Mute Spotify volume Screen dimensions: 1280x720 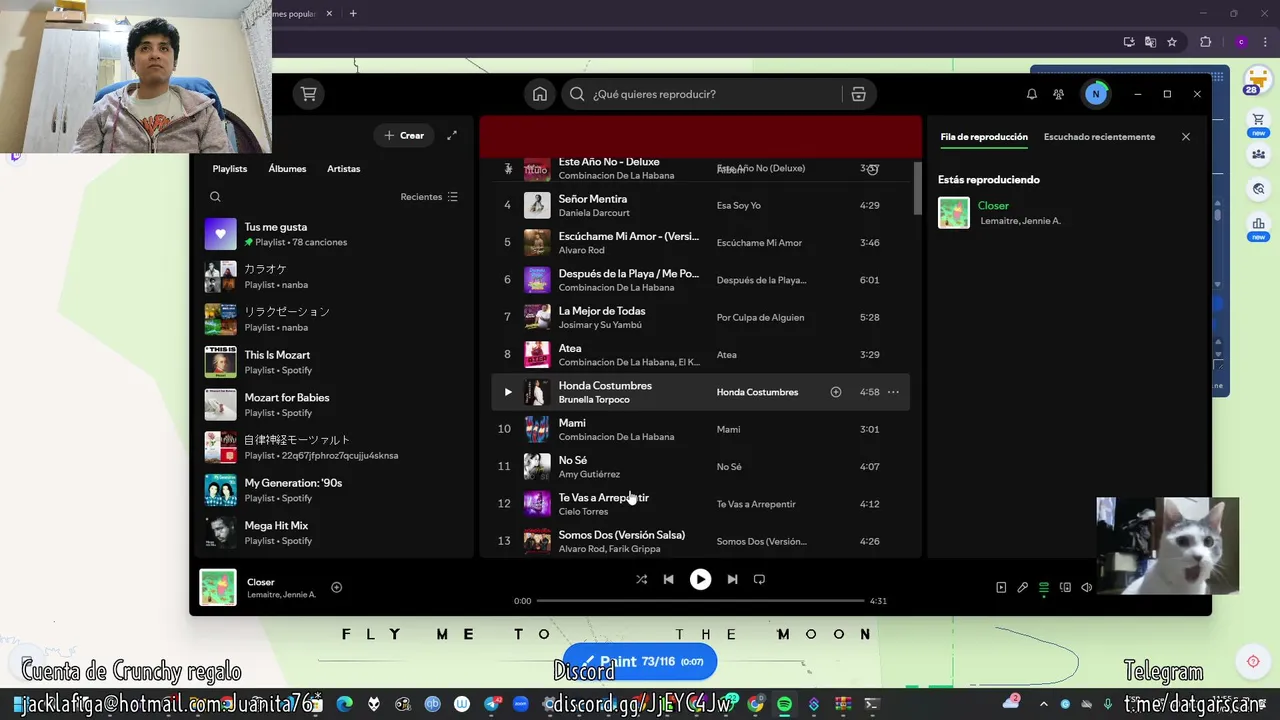pyautogui.click(x=1087, y=588)
